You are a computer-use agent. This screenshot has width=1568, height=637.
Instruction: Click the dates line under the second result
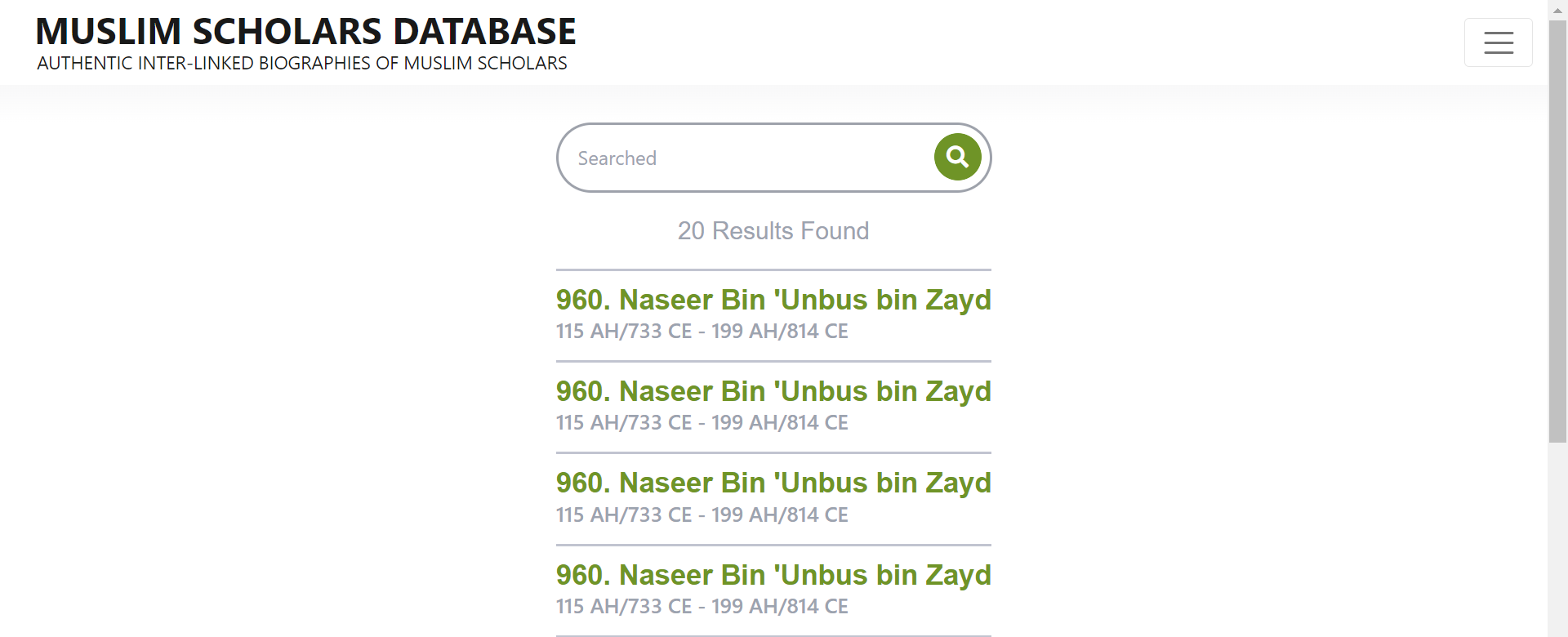(x=702, y=423)
